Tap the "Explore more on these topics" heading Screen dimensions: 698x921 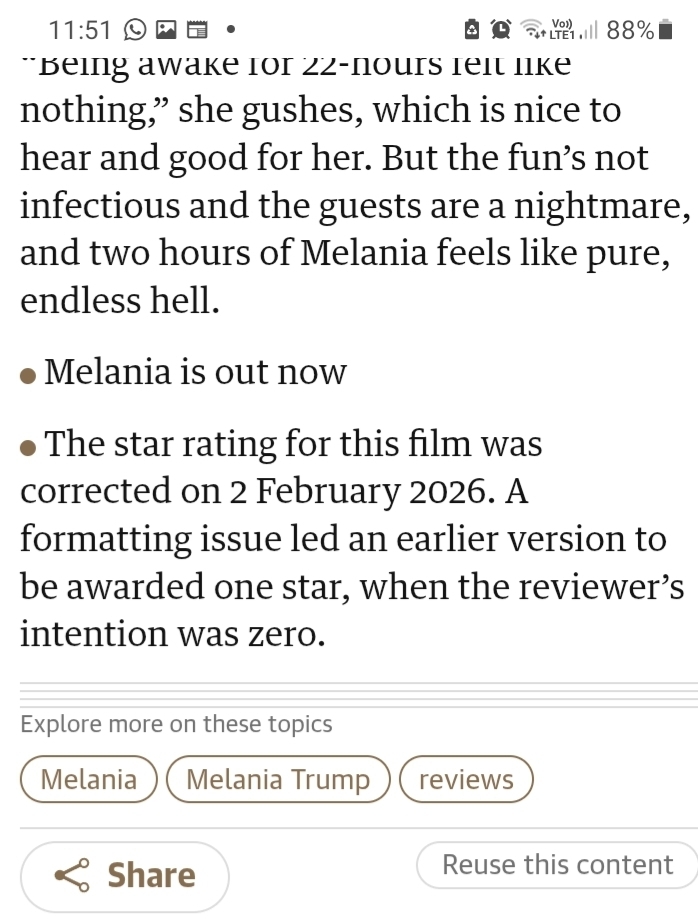(176, 724)
